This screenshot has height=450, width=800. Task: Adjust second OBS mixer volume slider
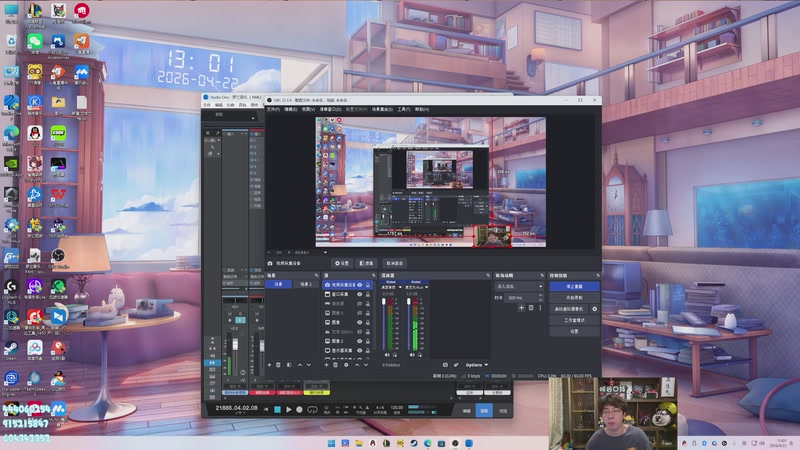(409, 323)
